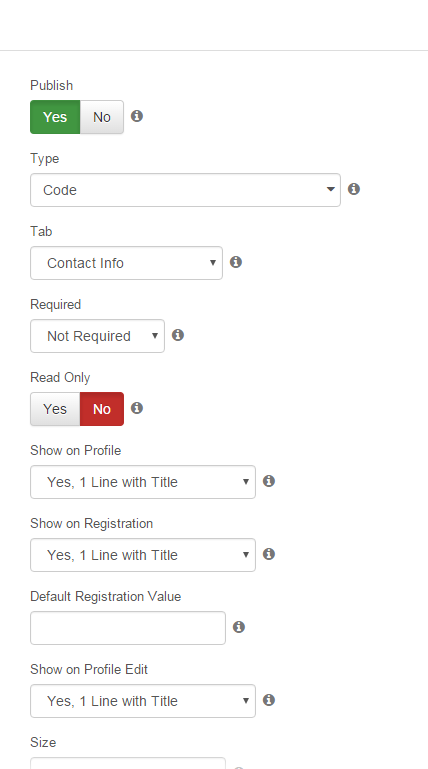Screen dimensions: 428x769
Task: Set Publish to Yes
Action: (x=55, y=117)
